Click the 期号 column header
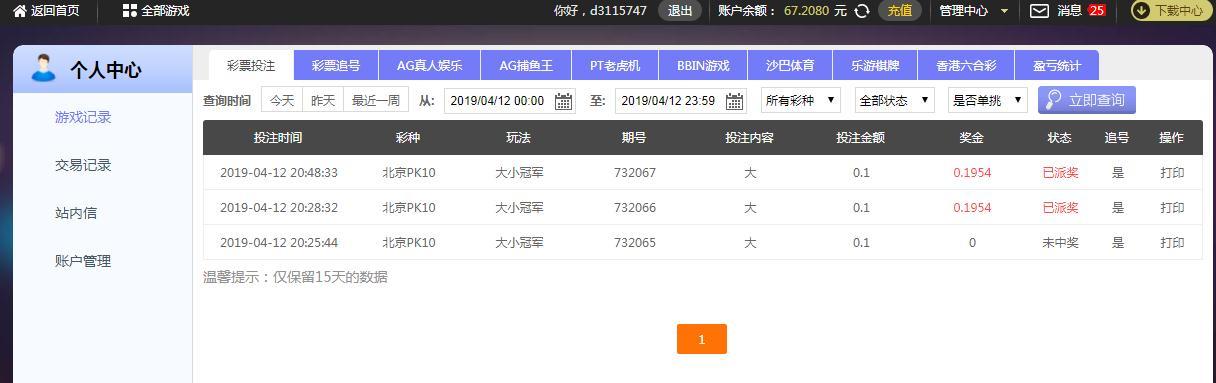Screen dimensions: 1216x383 click(x=634, y=137)
